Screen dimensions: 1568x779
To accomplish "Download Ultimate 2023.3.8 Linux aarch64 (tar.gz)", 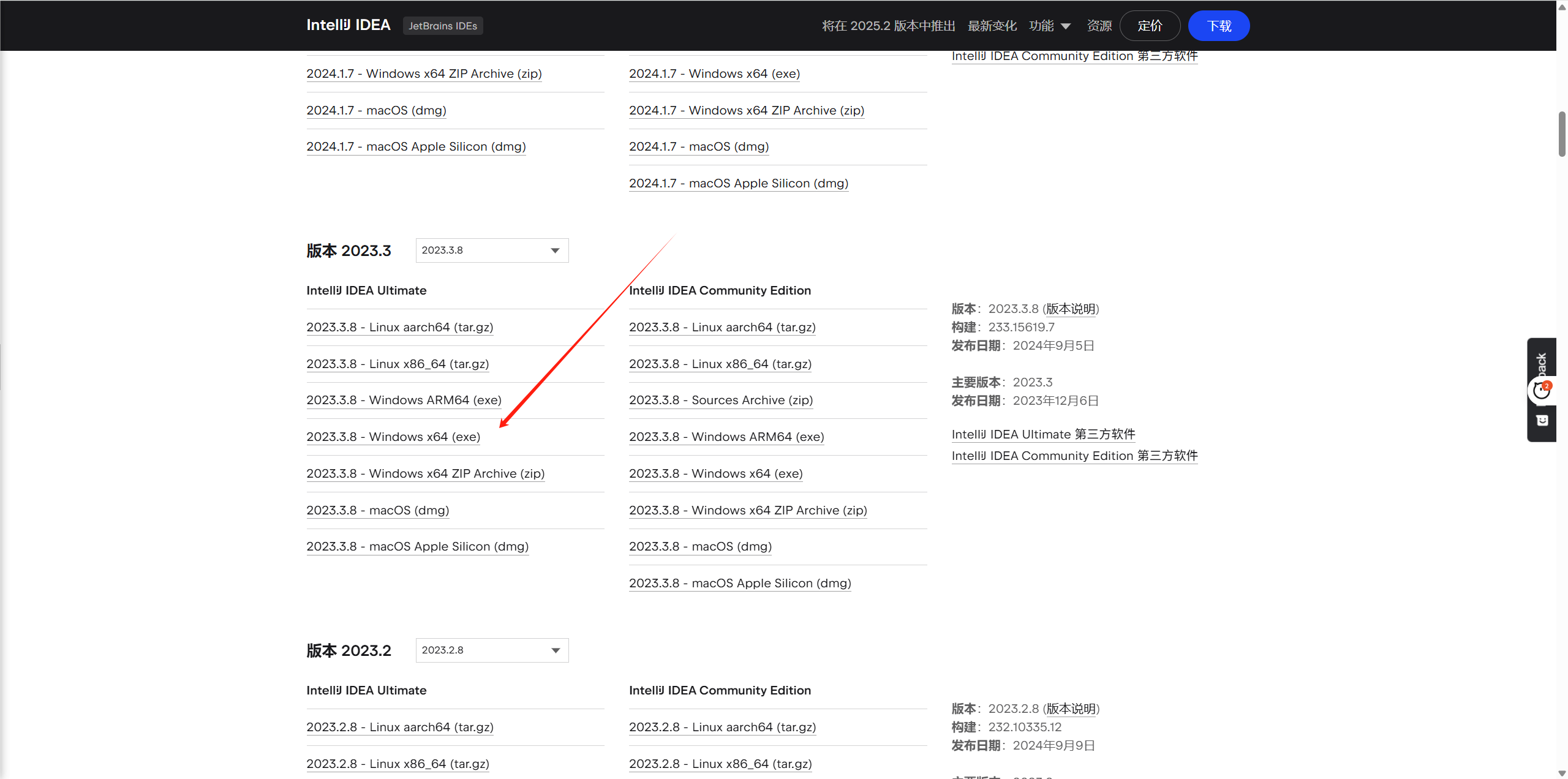I will (399, 328).
